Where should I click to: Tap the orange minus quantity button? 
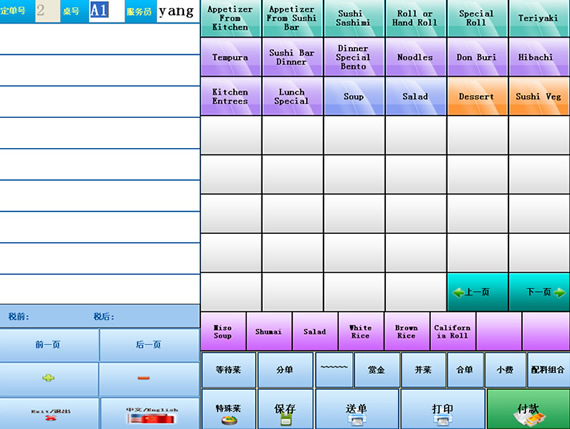point(149,378)
